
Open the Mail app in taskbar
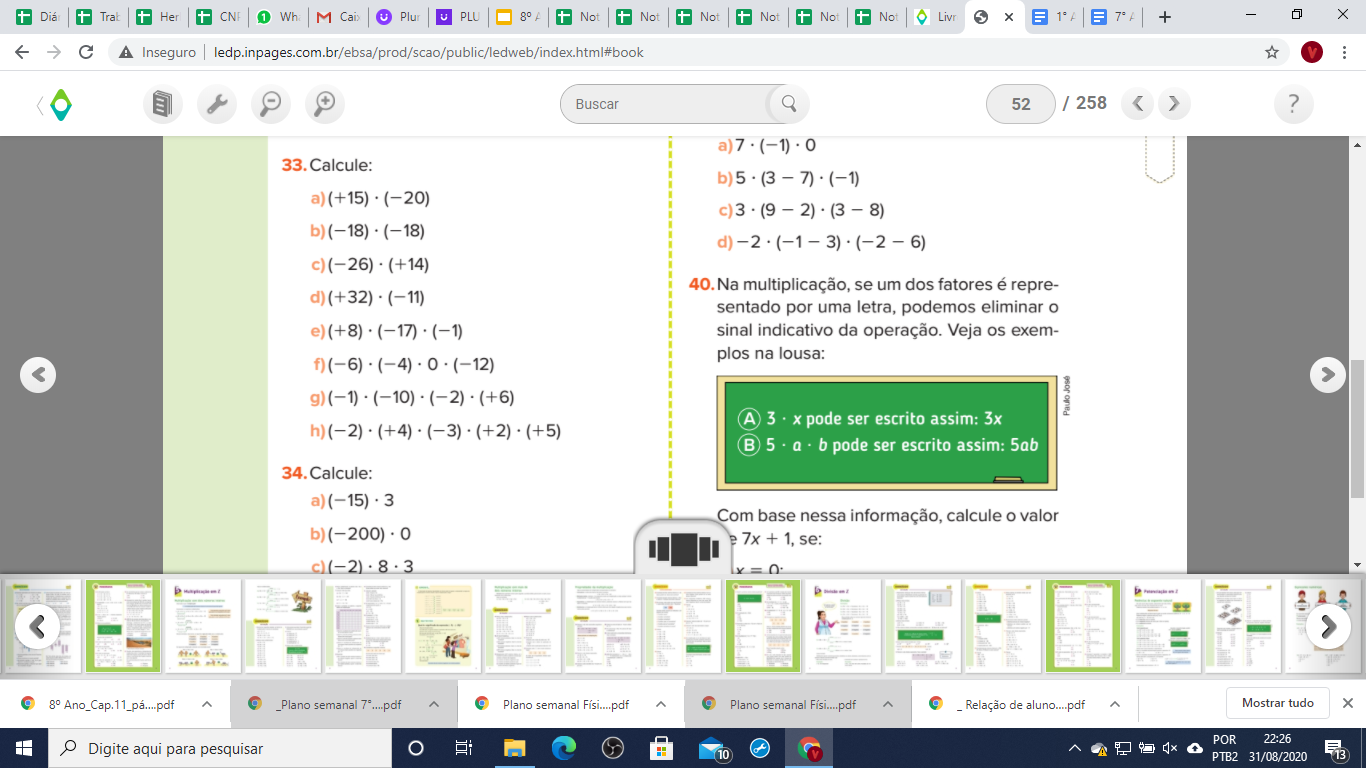pos(713,748)
